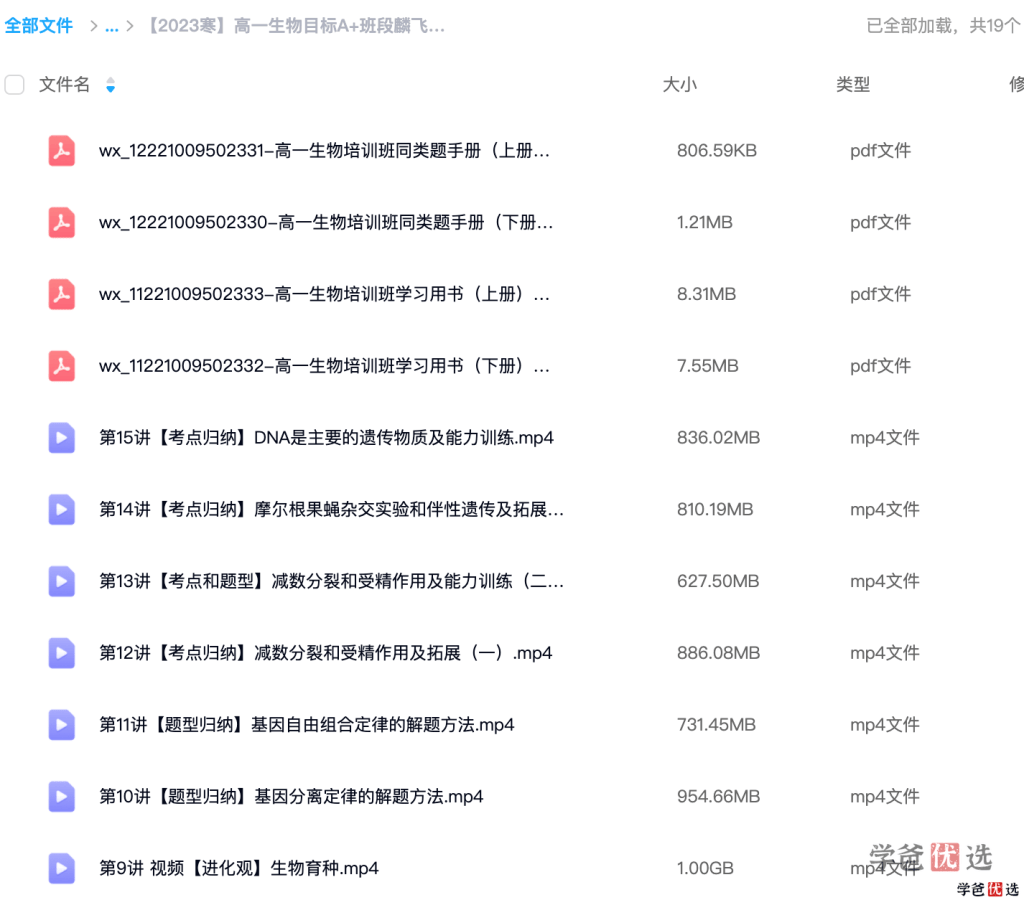Image resolution: width=1024 pixels, height=900 pixels.
Task: Click the size value 954.66MB
Action: (718, 797)
